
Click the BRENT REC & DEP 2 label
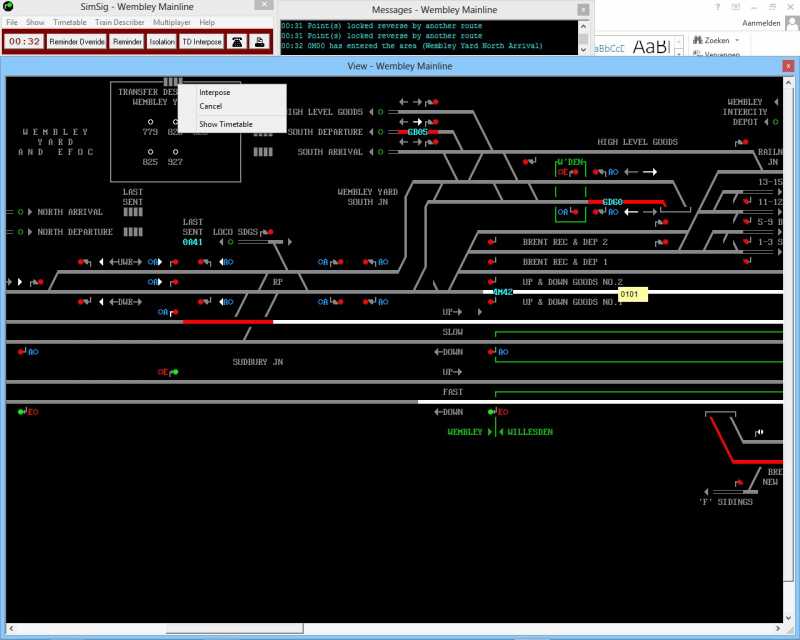(565, 242)
